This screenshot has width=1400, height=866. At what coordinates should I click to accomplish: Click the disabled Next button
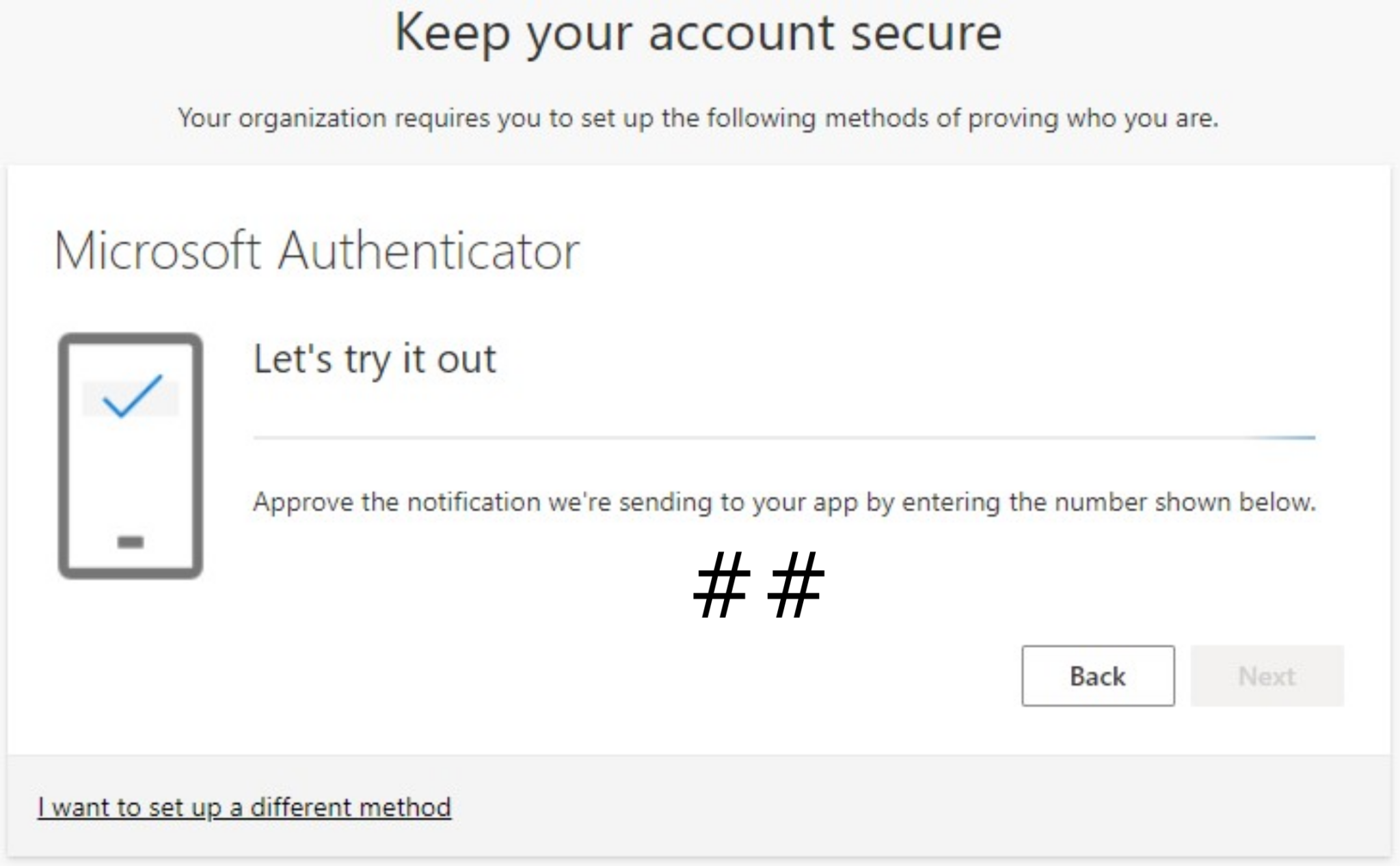(x=1267, y=676)
